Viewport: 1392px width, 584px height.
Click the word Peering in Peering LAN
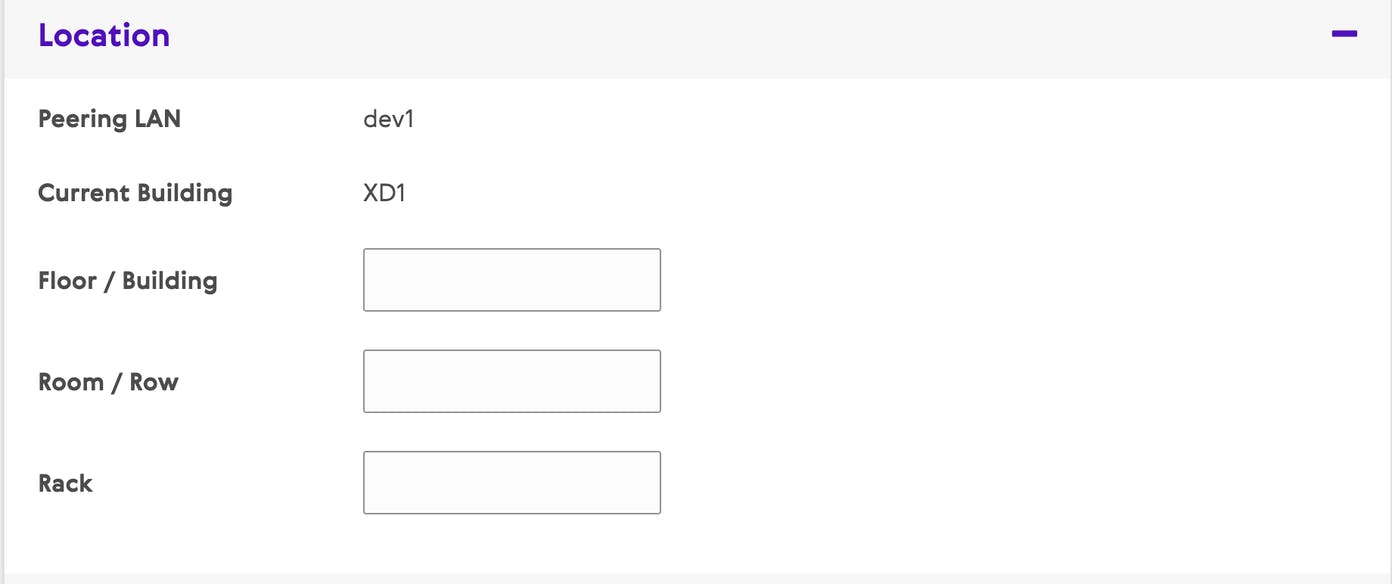click(82, 120)
